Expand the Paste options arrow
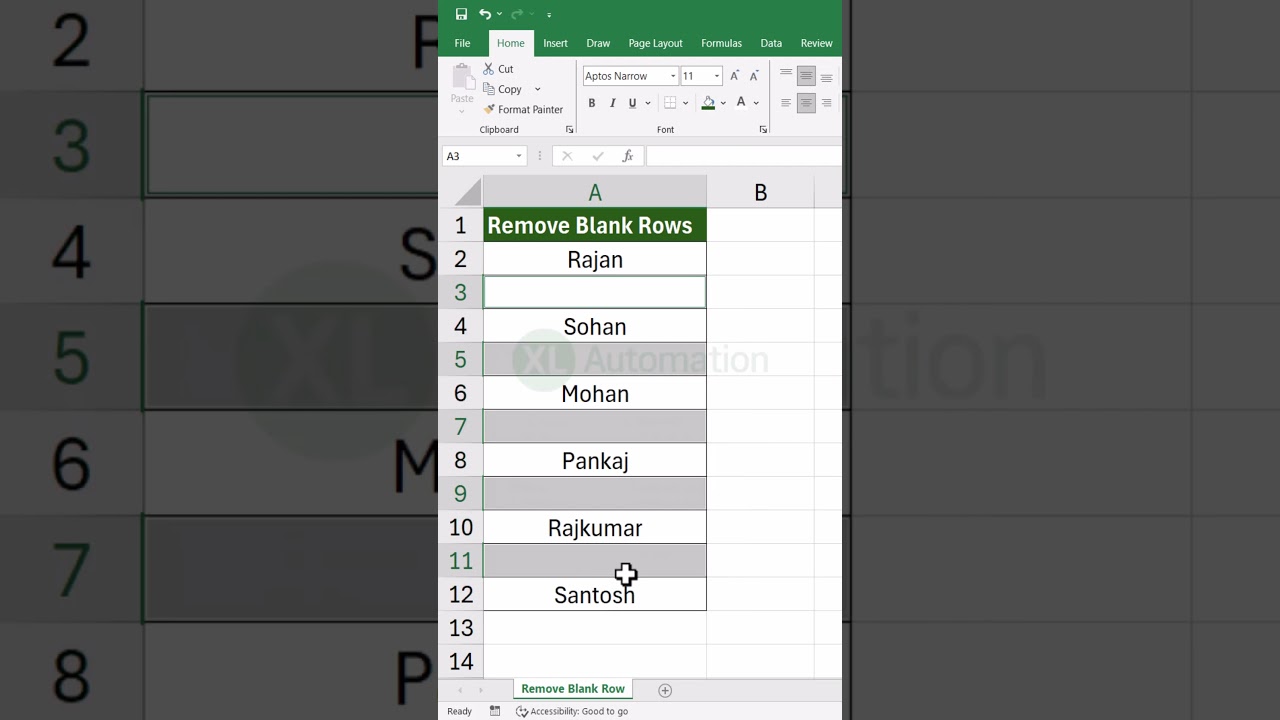The image size is (1280, 720). 462,110
